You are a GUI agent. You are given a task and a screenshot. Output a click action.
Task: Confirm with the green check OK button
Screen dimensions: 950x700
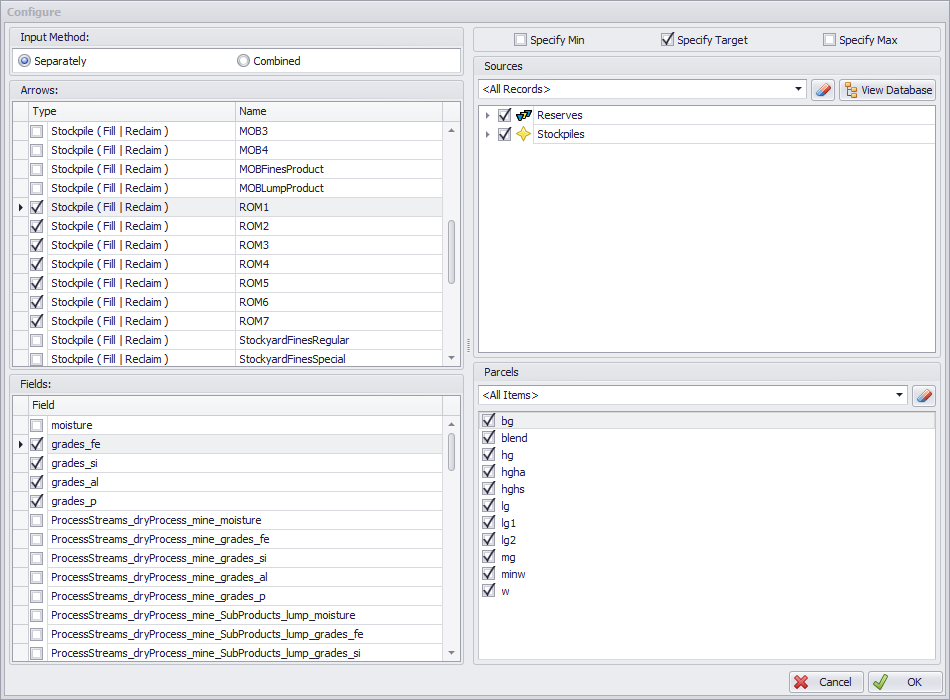(904, 682)
